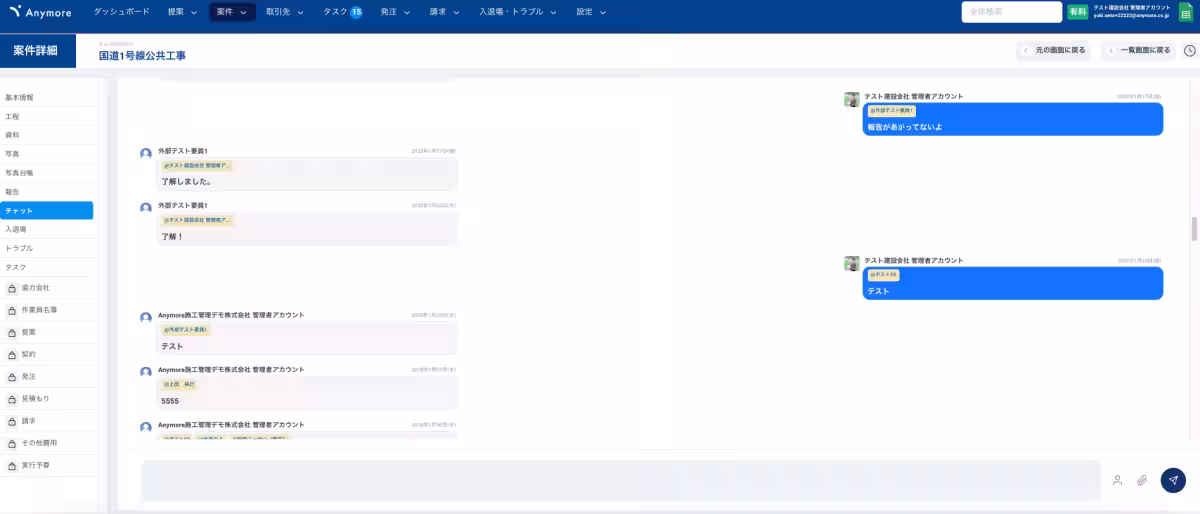Click the avatar beside Anymore account's テスト message

(x=146, y=317)
